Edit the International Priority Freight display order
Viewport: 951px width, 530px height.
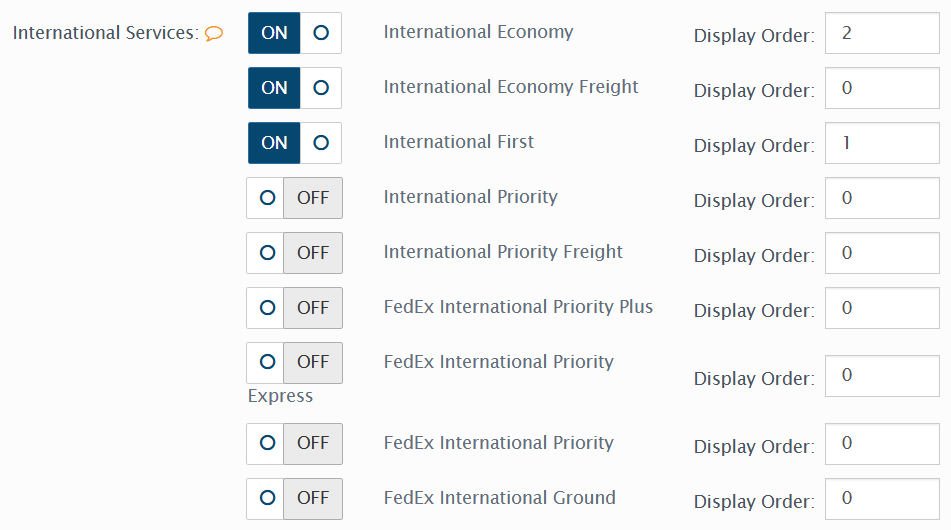tap(881, 253)
